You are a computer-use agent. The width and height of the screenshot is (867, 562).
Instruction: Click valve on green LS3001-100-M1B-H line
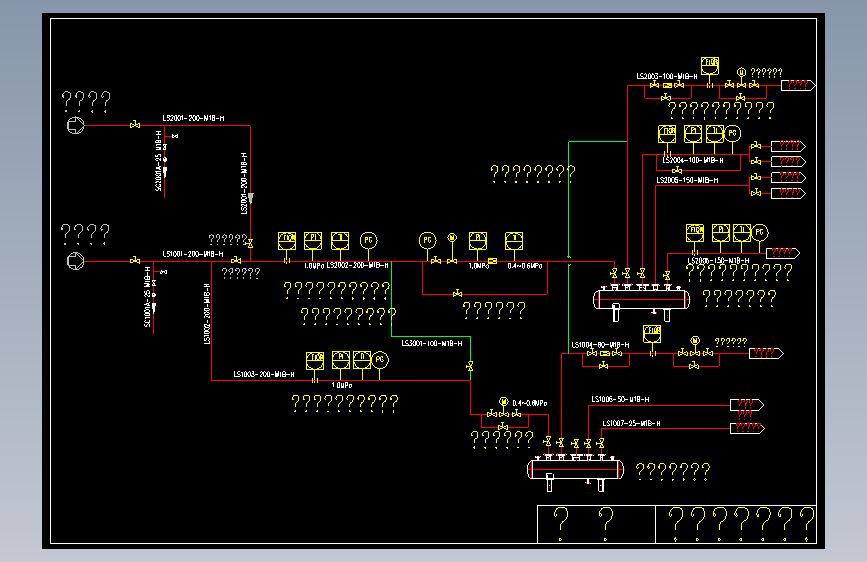click(x=470, y=366)
